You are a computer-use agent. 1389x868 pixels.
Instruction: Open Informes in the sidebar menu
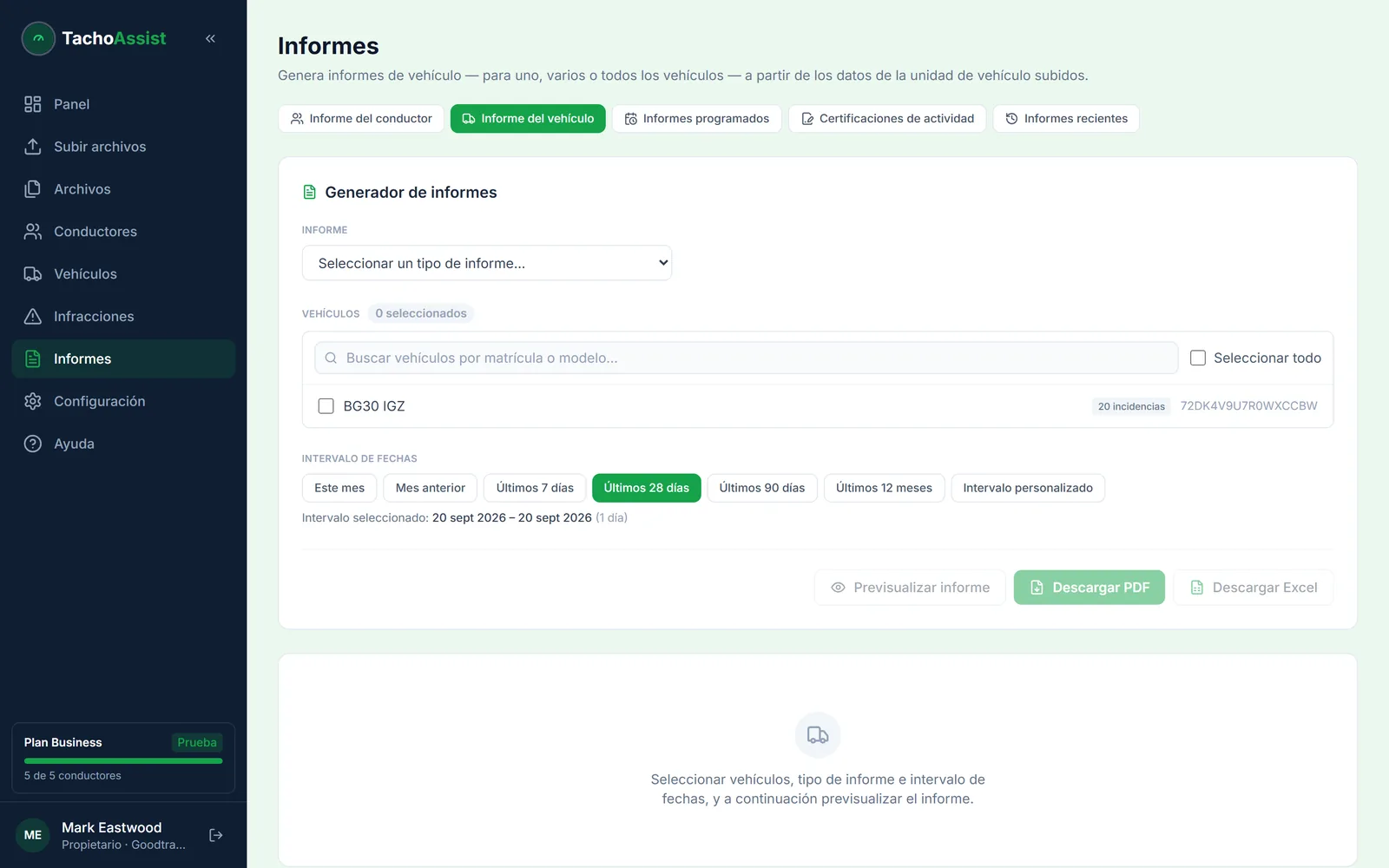click(x=123, y=358)
